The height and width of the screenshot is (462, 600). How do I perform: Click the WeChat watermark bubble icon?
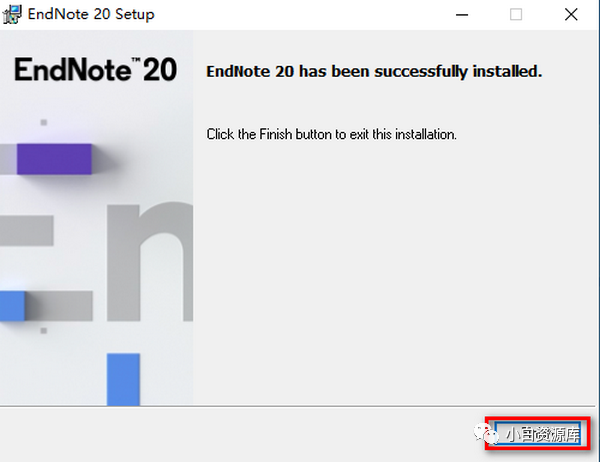pyautogui.click(x=486, y=433)
